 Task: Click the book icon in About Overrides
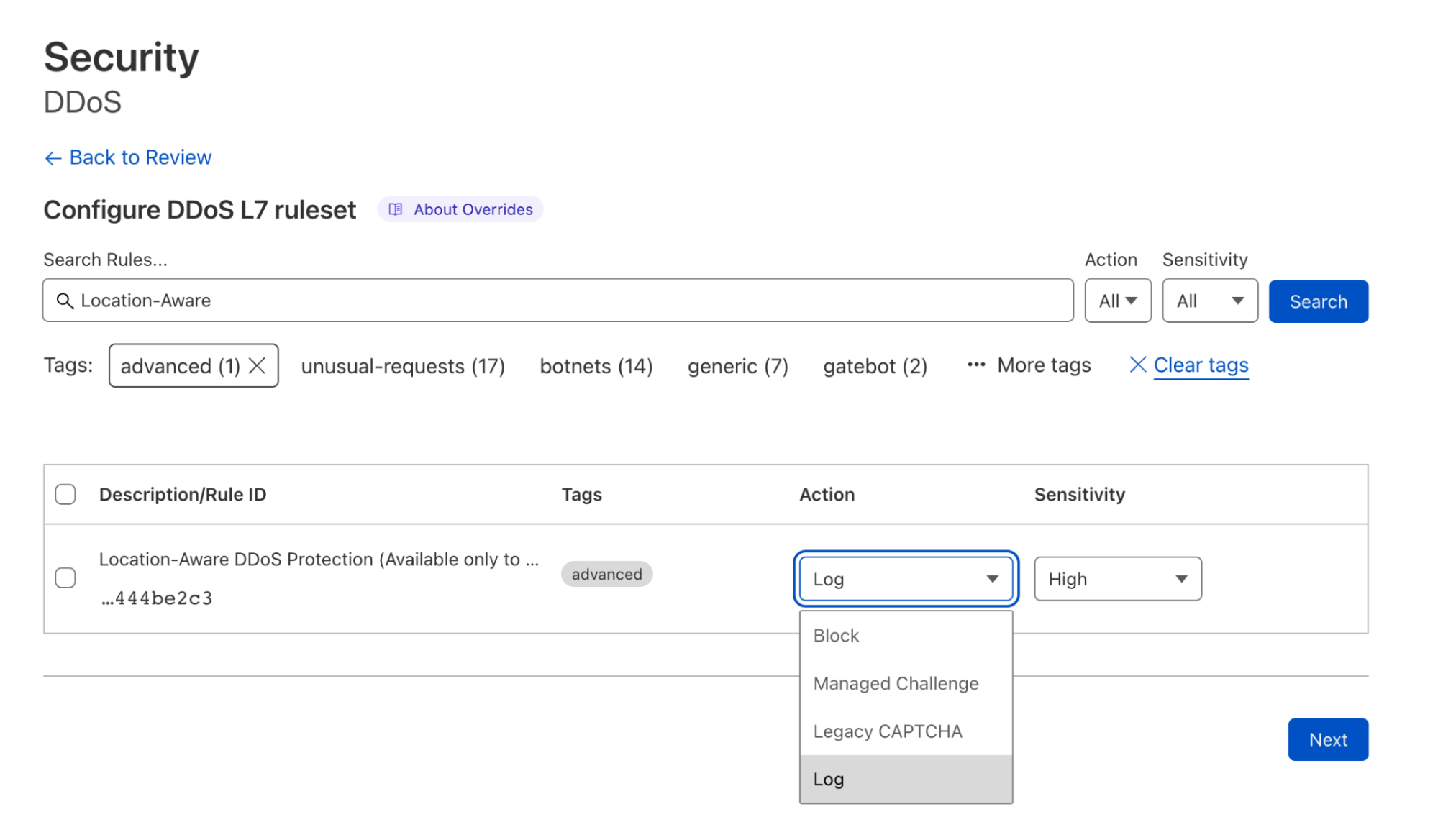396,209
